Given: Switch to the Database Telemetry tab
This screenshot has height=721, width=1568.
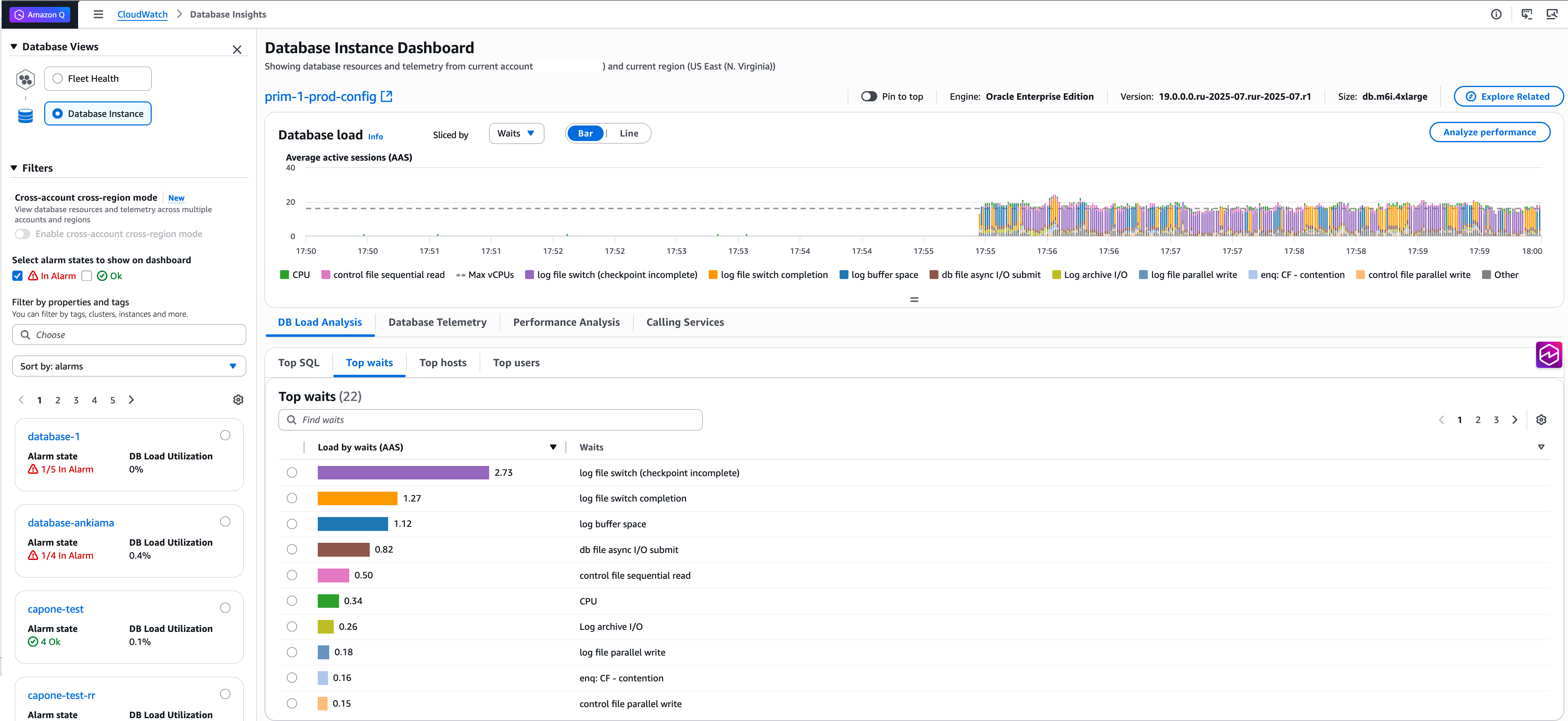Looking at the screenshot, I should (437, 322).
